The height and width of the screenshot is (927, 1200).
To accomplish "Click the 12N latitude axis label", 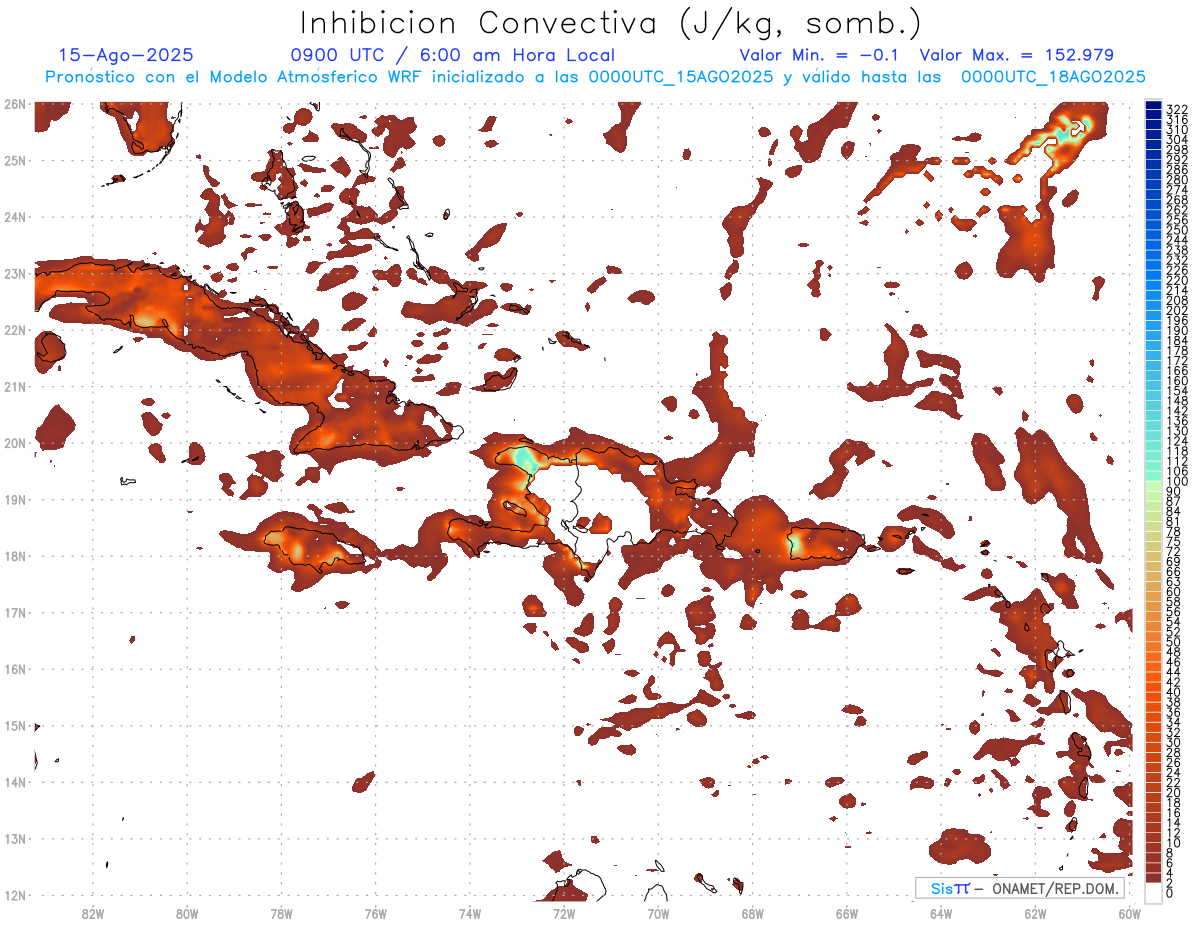I will [x=14, y=894].
